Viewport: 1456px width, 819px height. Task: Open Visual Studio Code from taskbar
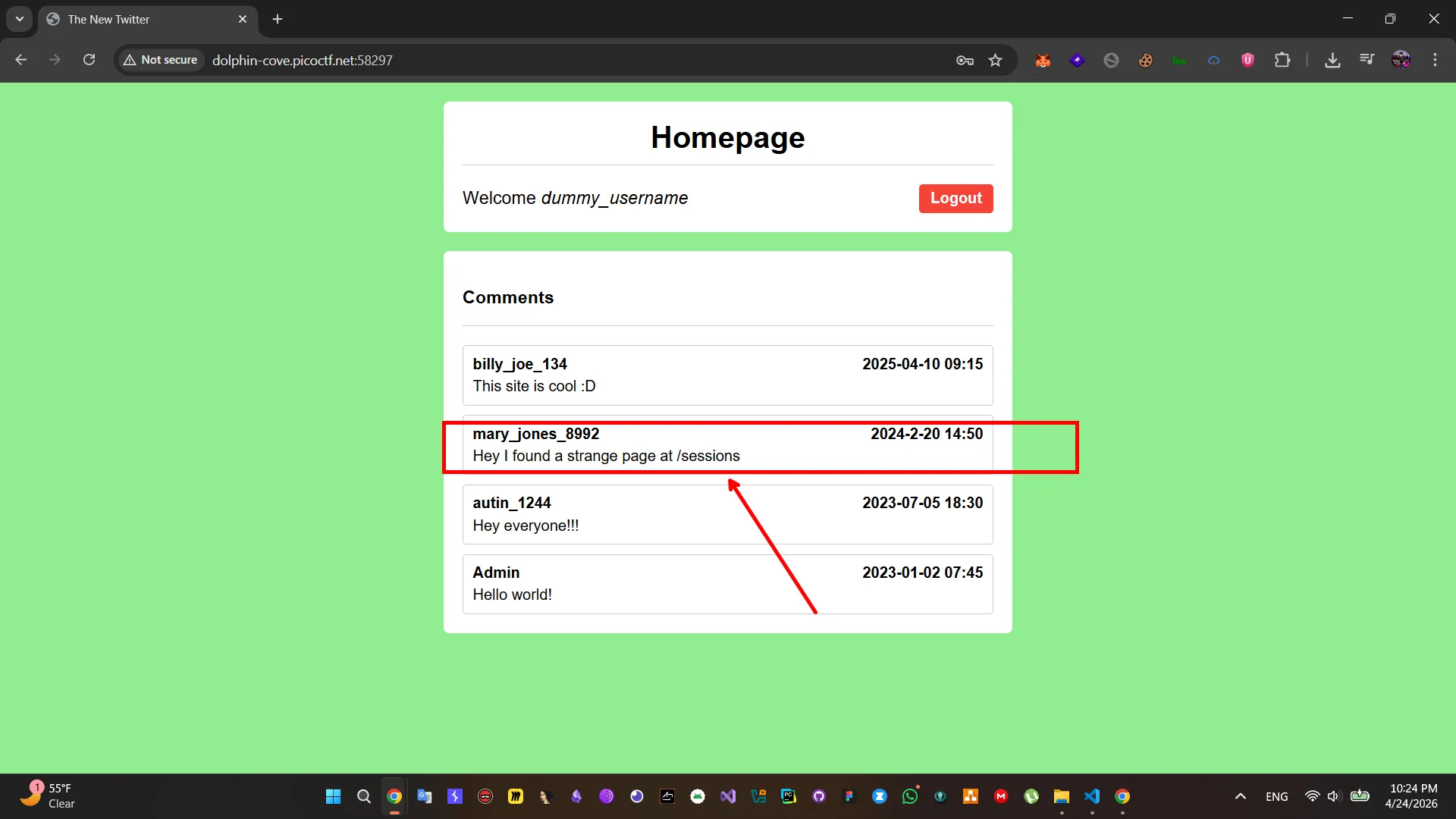[1092, 796]
